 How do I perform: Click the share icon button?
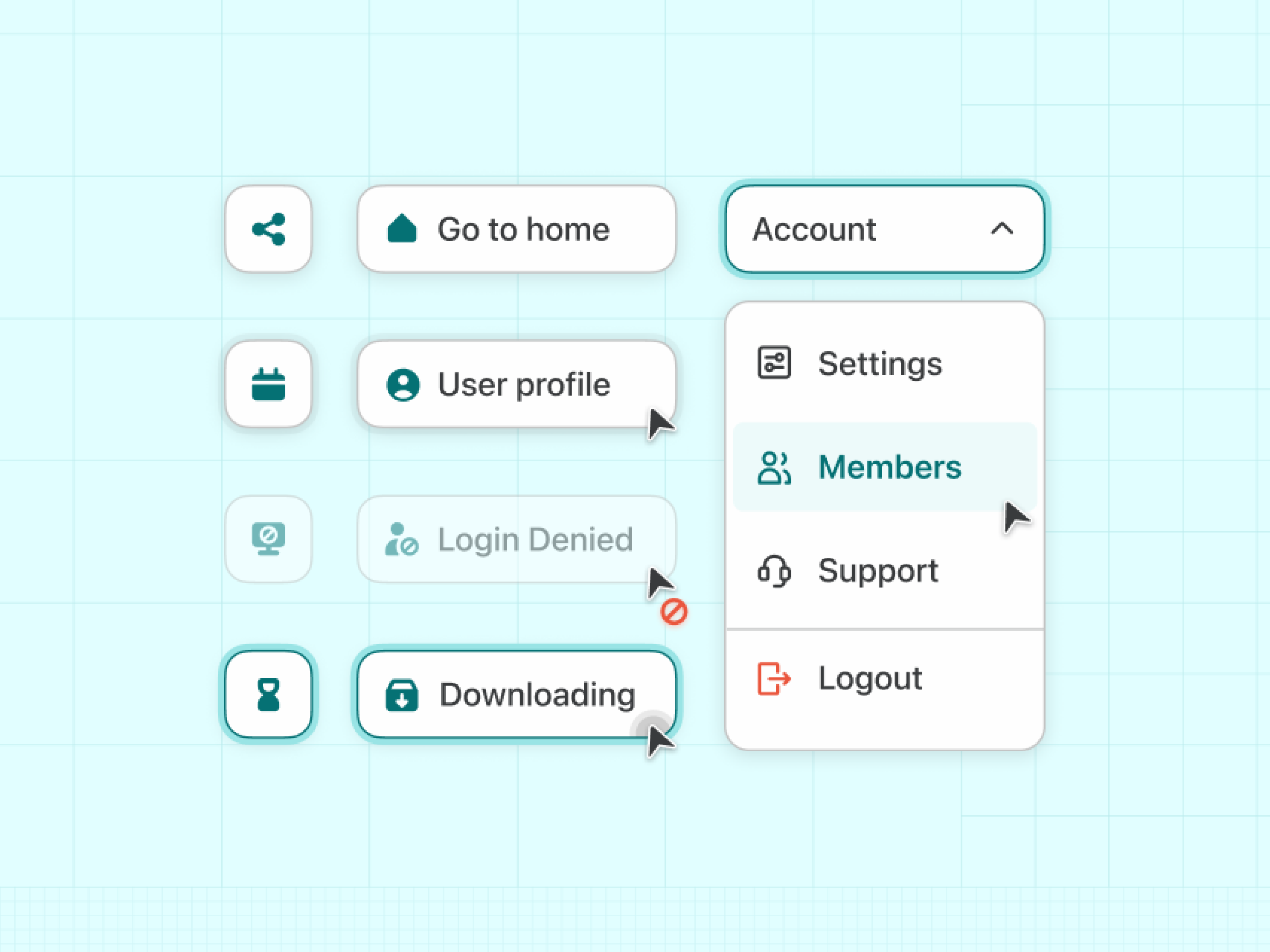point(268,229)
